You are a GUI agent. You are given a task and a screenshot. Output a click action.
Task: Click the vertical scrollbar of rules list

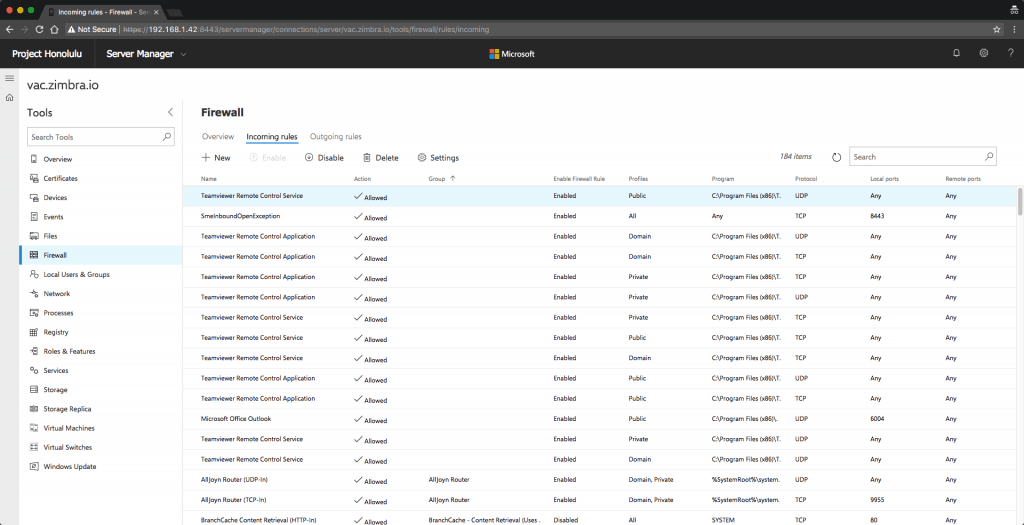(x=1019, y=201)
